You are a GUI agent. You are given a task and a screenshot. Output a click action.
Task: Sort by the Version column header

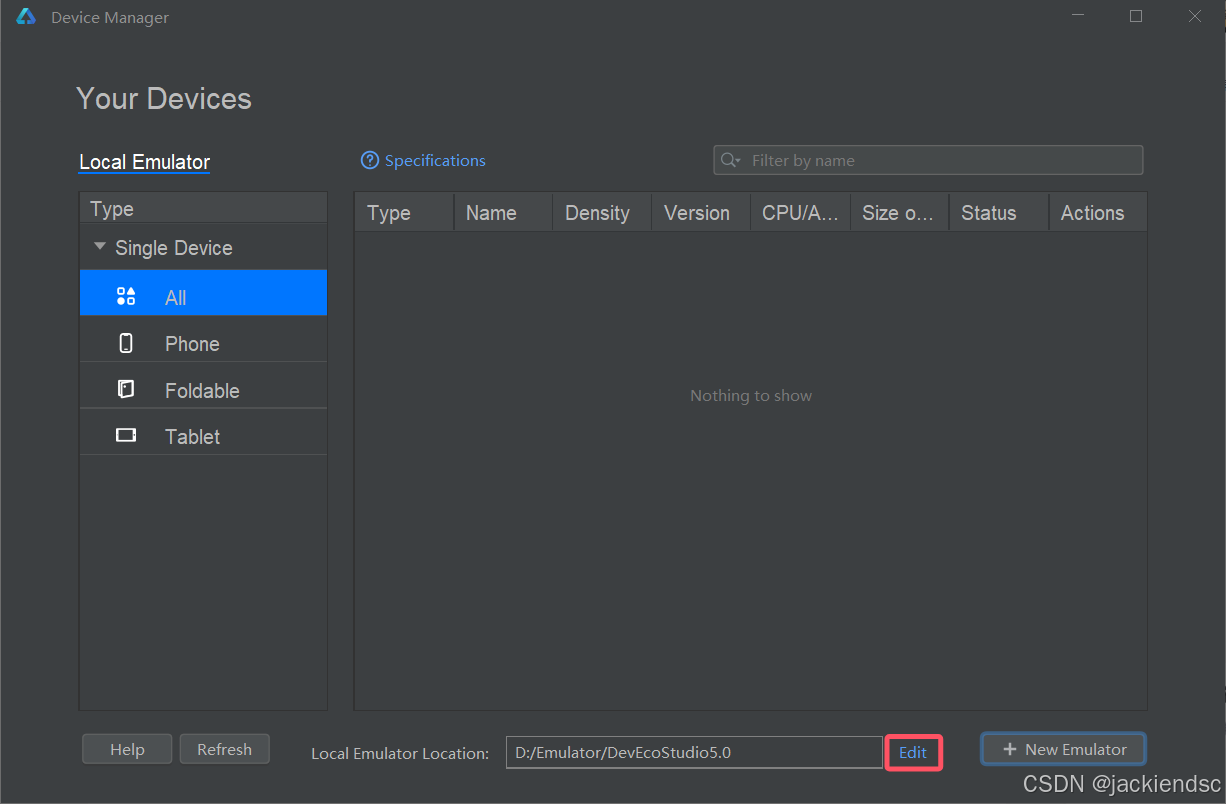point(701,212)
